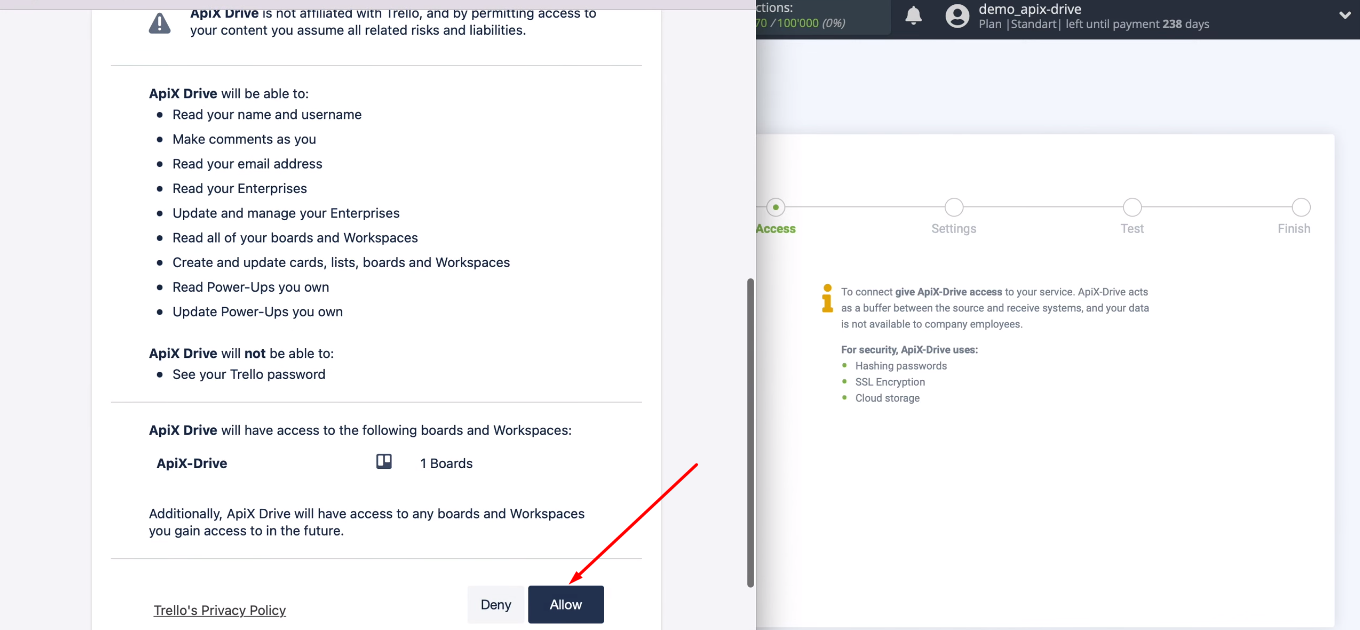Click the plan 'left until payment 238 days' text
The image size is (1360, 630).
pos(1137,24)
